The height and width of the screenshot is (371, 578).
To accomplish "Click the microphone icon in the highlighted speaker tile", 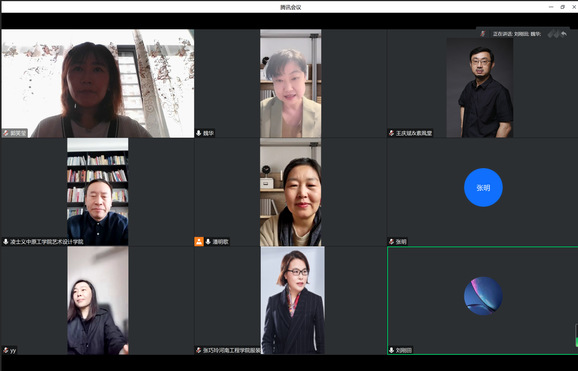I will pos(391,350).
